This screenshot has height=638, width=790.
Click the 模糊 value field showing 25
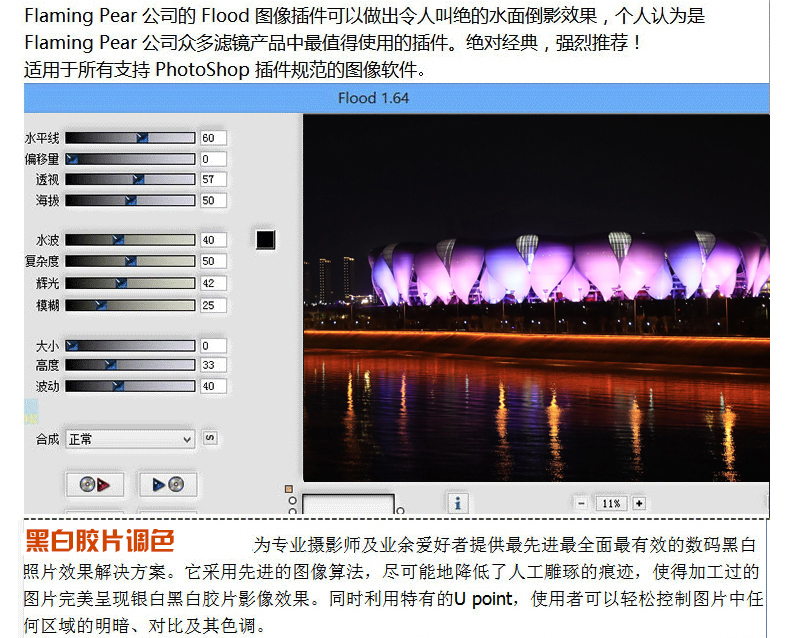[213, 305]
